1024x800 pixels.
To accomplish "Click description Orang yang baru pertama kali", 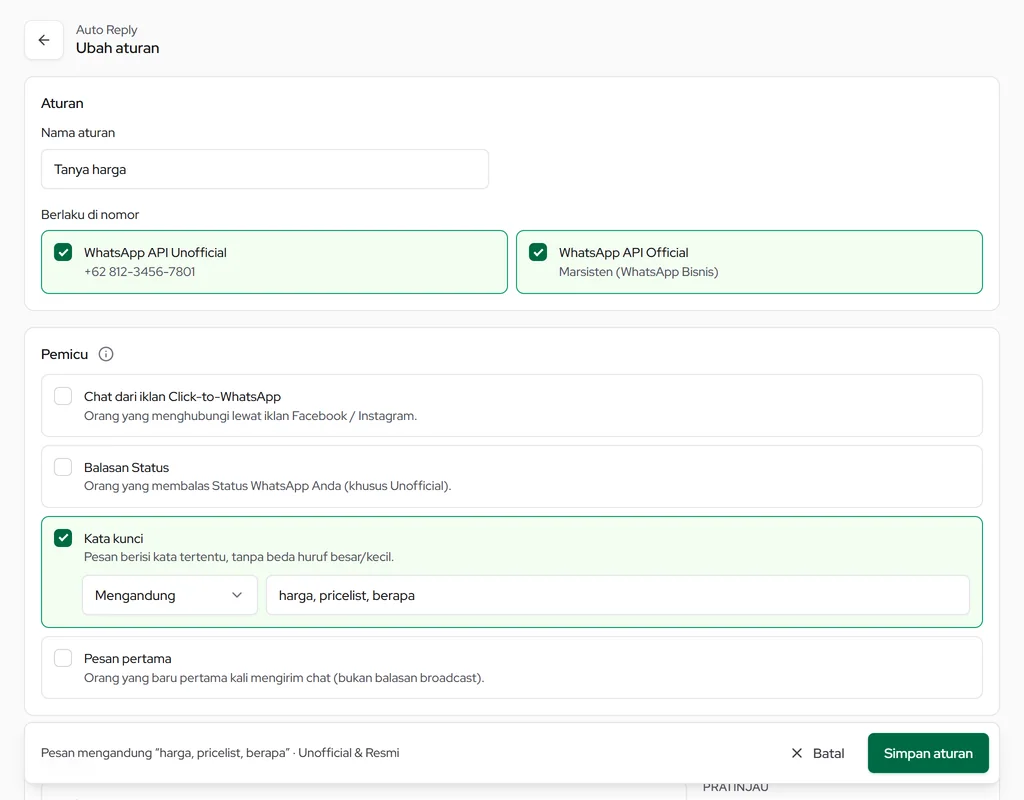I will point(284,678).
